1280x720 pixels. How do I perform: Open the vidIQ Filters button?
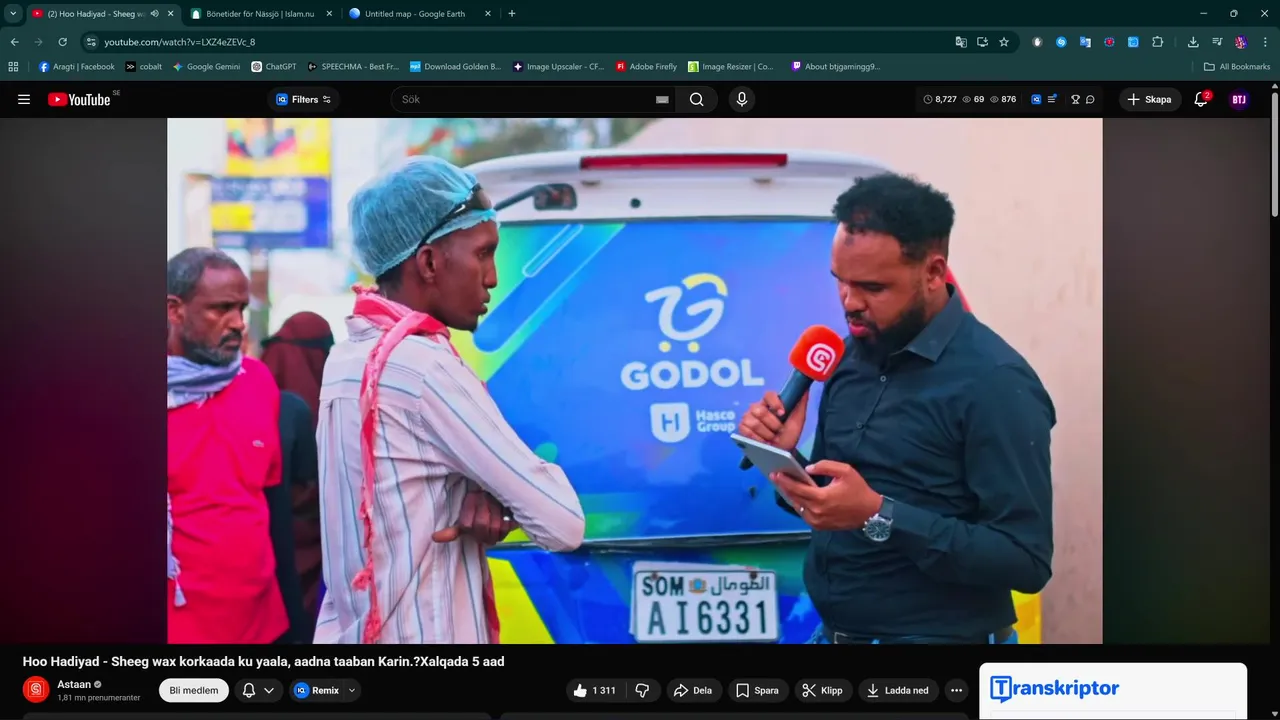303,99
